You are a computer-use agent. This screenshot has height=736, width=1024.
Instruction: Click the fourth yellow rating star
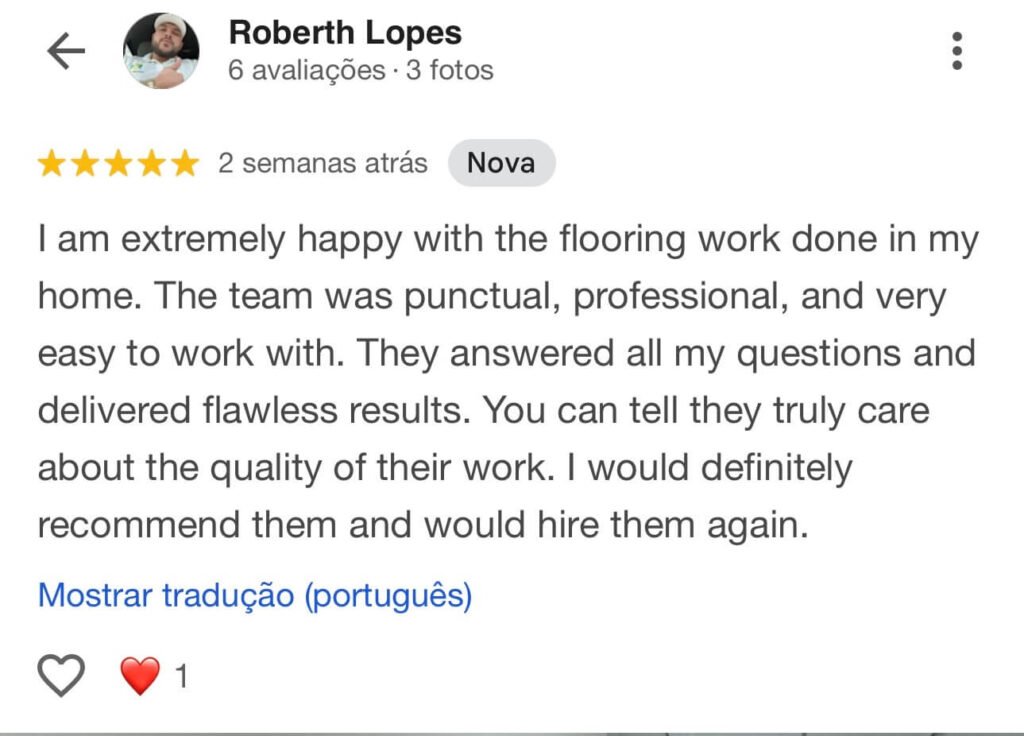pyautogui.click(x=151, y=164)
